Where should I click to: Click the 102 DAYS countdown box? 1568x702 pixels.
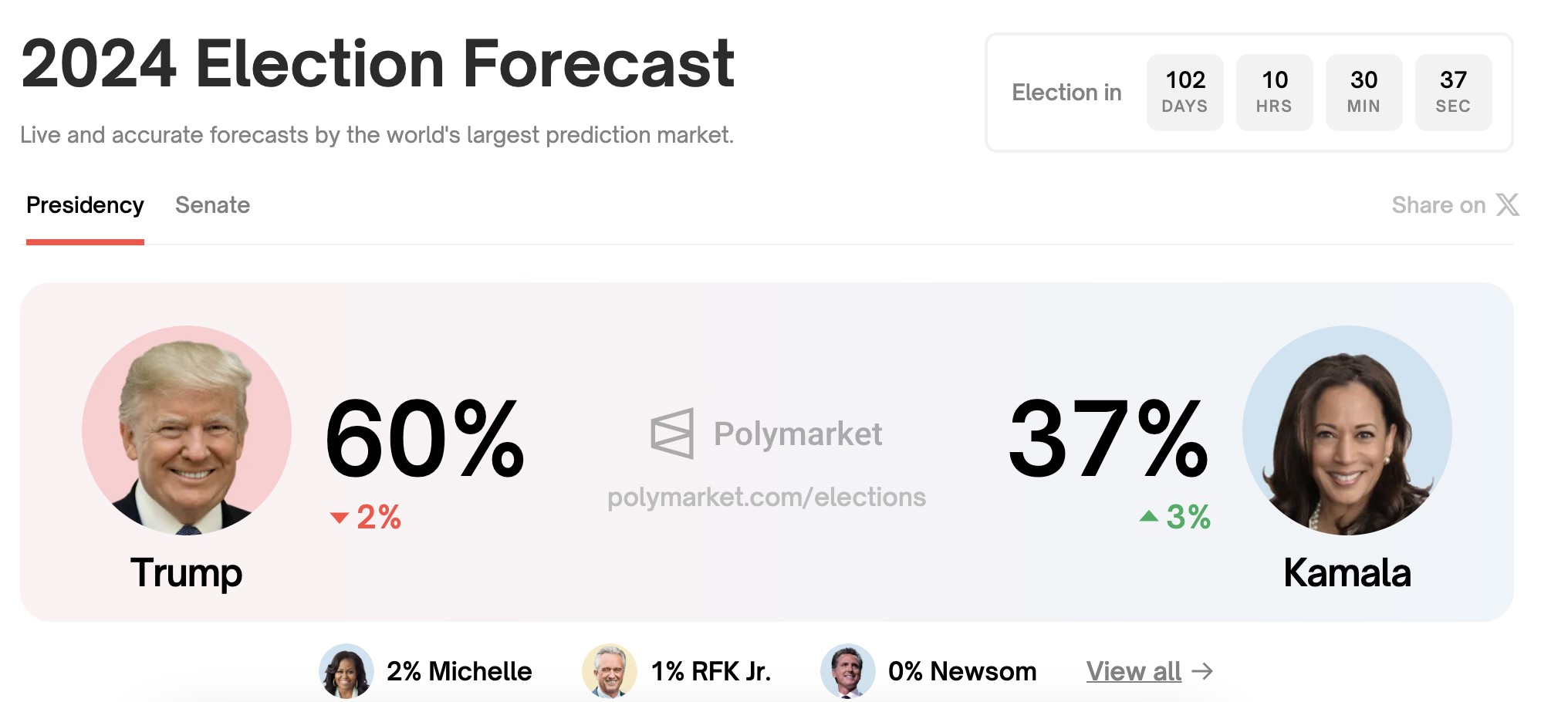click(x=1184, y=92)
